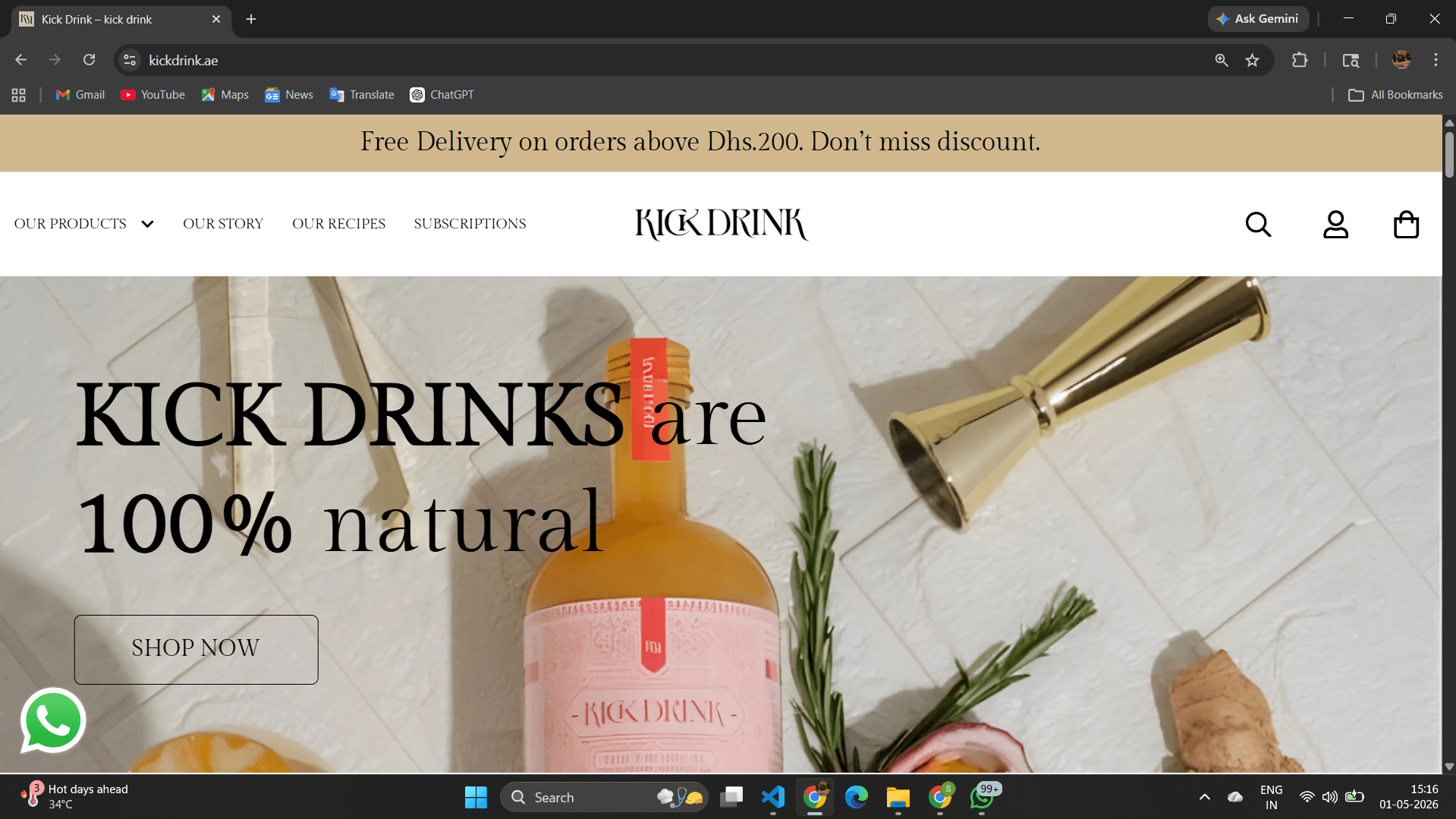
Task: Open WhatsApp from taskbar
Action: 983,797
